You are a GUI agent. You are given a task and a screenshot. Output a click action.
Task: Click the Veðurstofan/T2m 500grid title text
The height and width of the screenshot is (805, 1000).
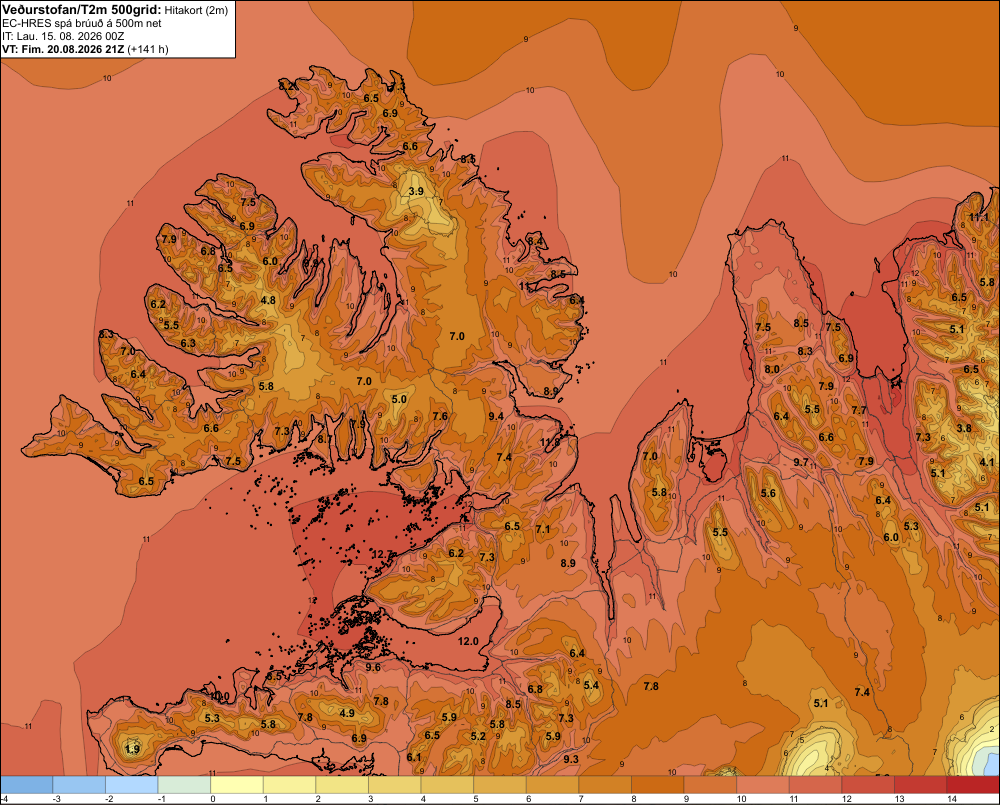coord(82,9)
